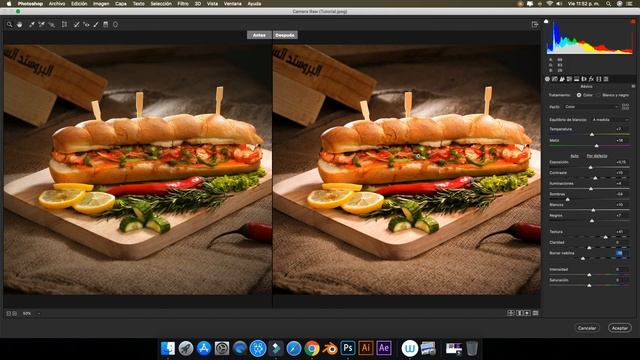The image size is (640, 360).
Task: Select the Graduated Filter tool
Action: pos(106,25)
